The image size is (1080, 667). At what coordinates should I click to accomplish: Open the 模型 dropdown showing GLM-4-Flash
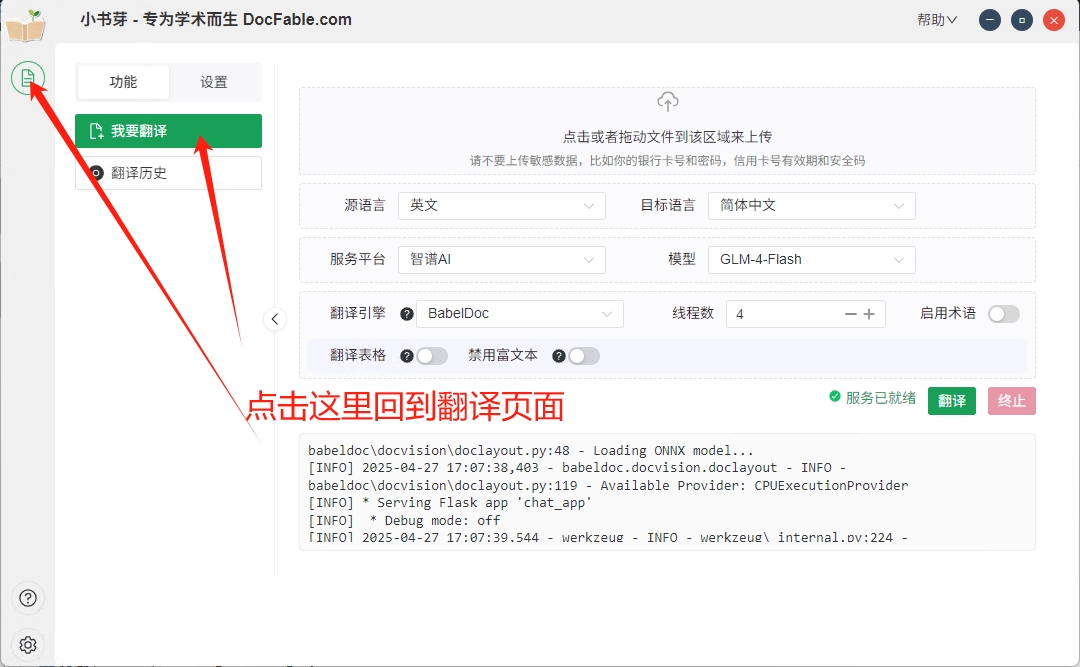(x=811, y=259)
